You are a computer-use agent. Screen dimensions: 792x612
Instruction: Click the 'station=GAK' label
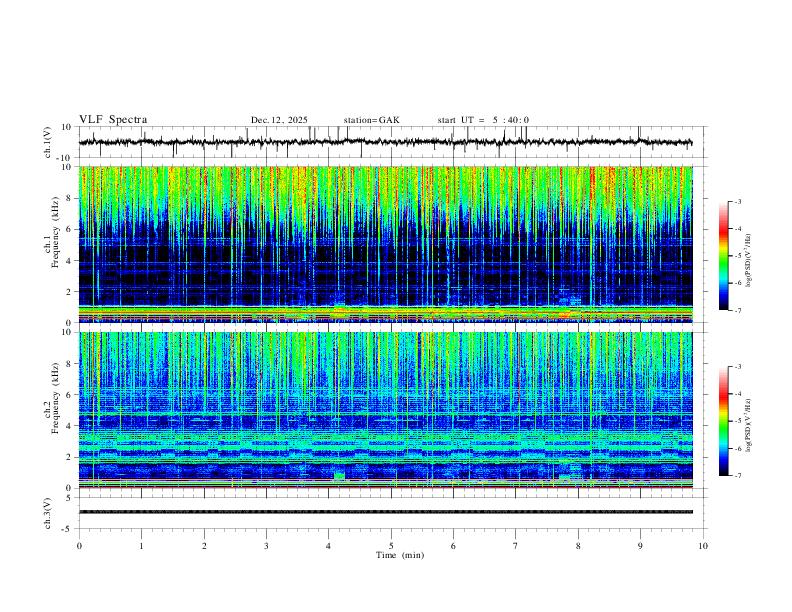371,120
